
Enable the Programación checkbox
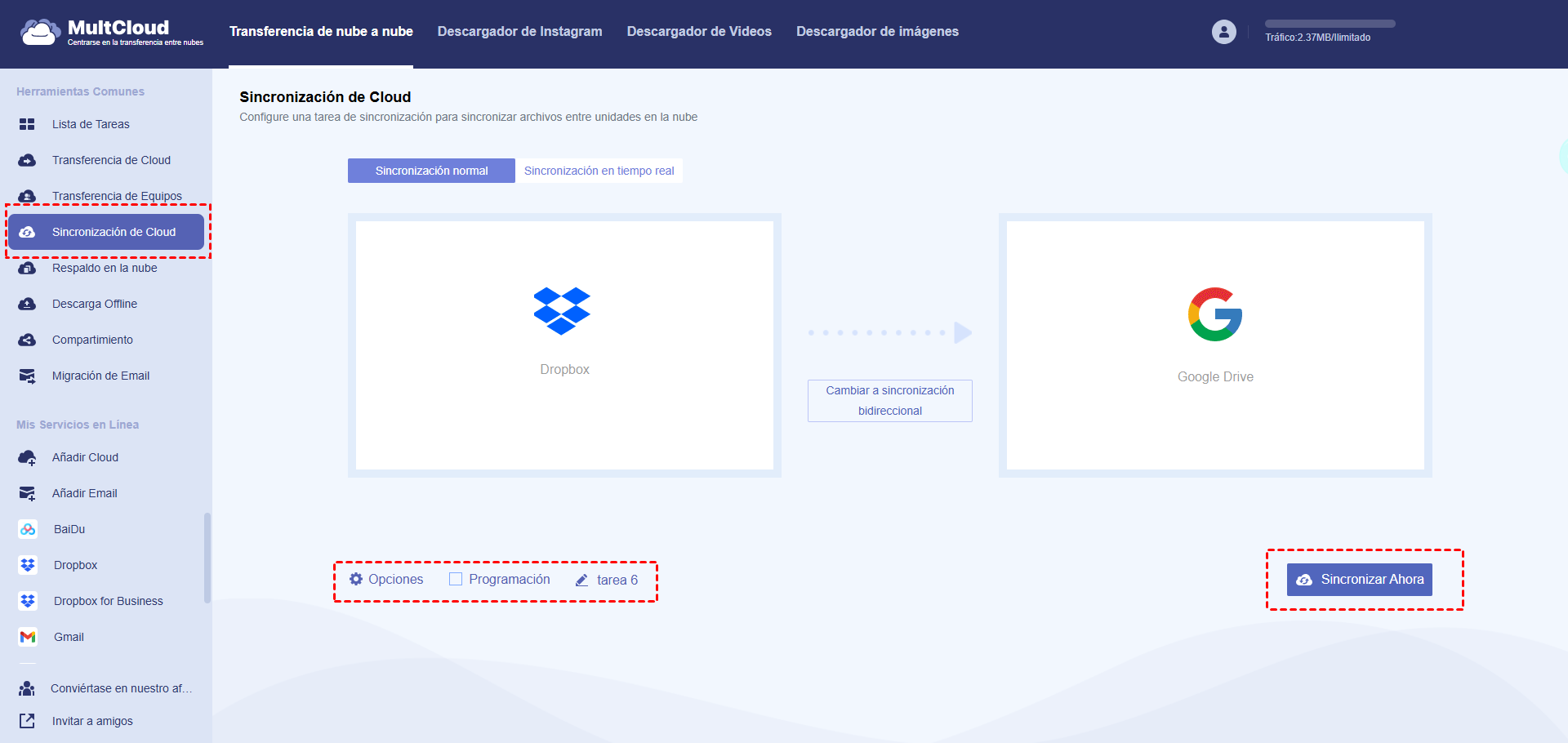pos(456,579)
